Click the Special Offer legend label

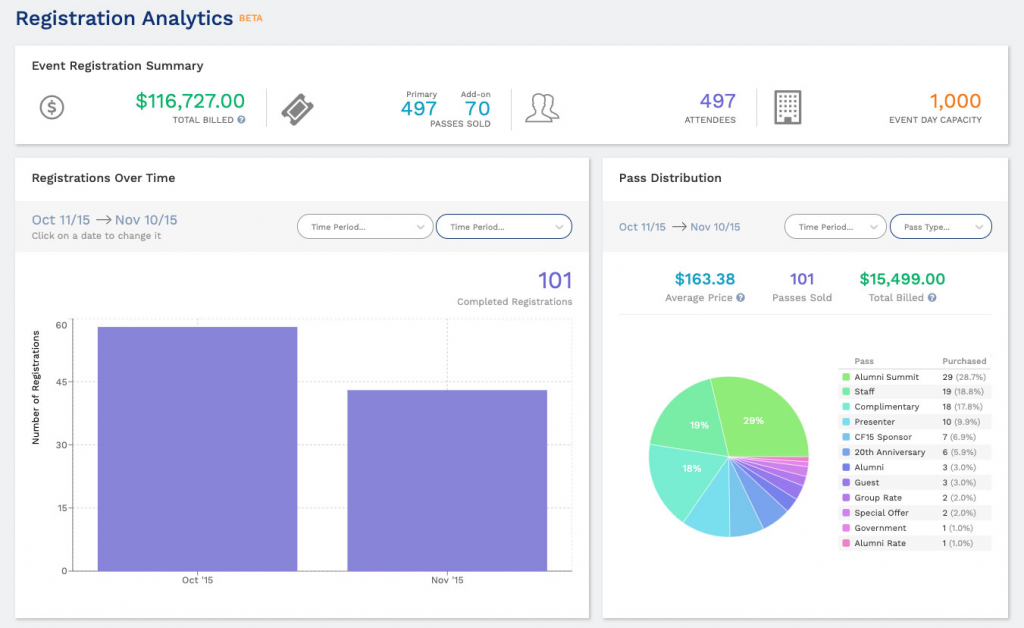881,513
